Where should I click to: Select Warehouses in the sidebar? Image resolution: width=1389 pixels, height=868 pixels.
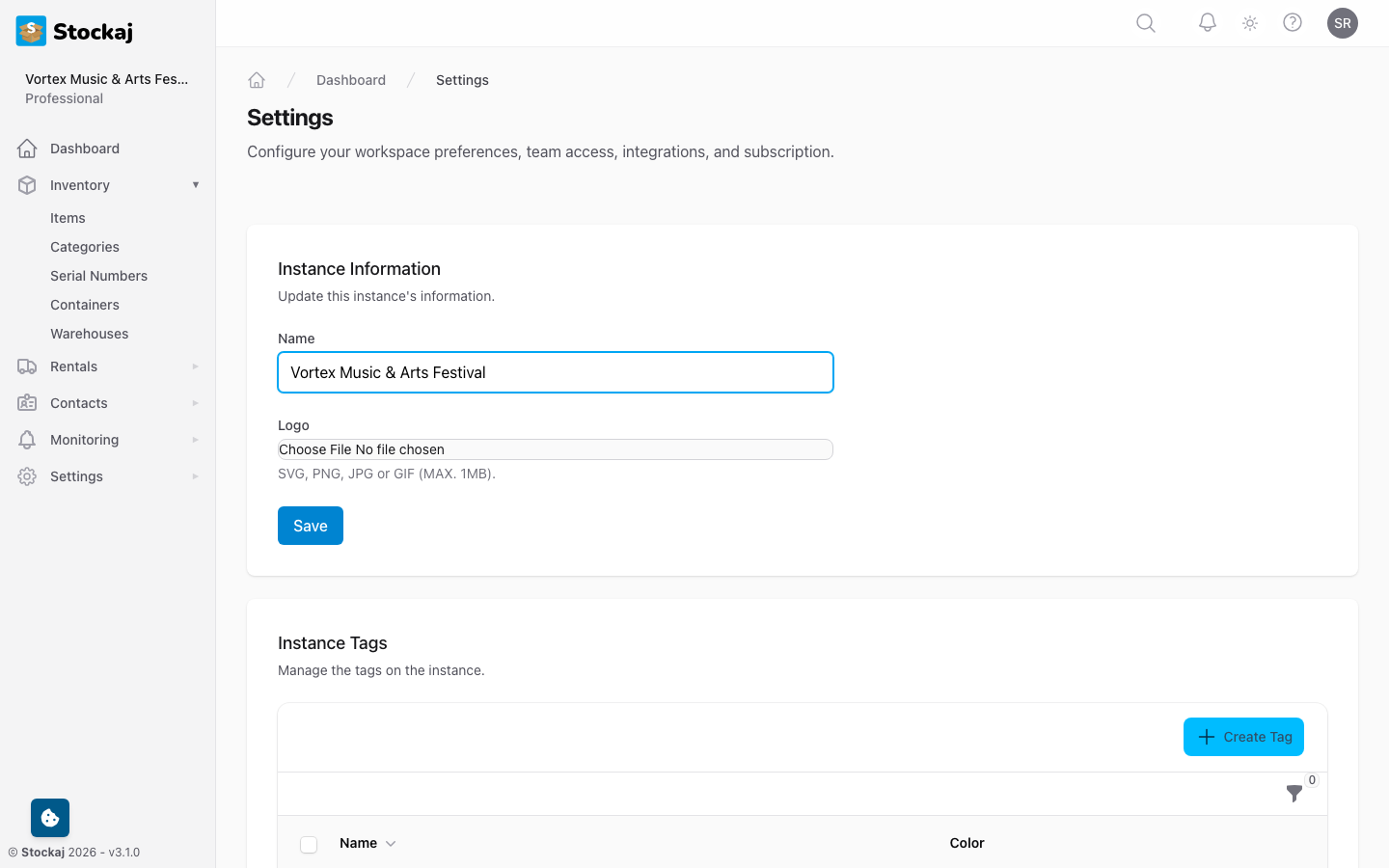point(89,333)
